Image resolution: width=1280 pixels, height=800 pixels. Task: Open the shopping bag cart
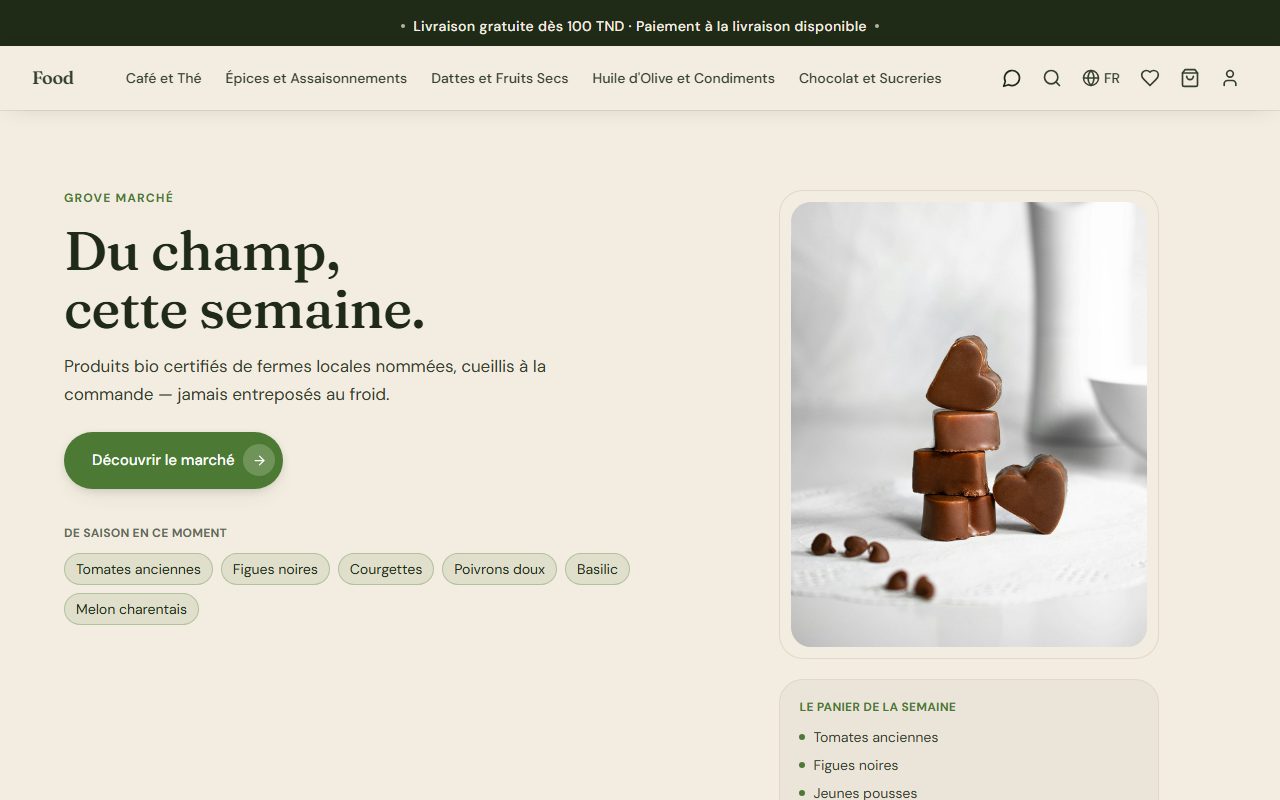point(1190,78)
